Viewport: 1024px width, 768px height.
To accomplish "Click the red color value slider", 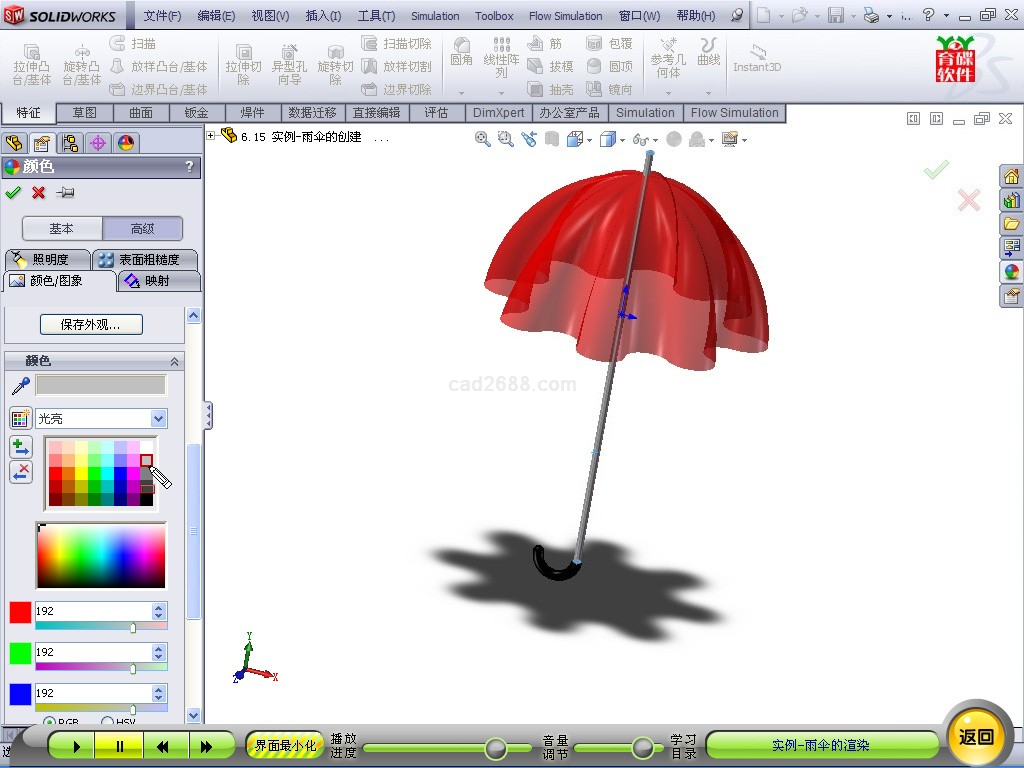I will (x=132, y=627).
